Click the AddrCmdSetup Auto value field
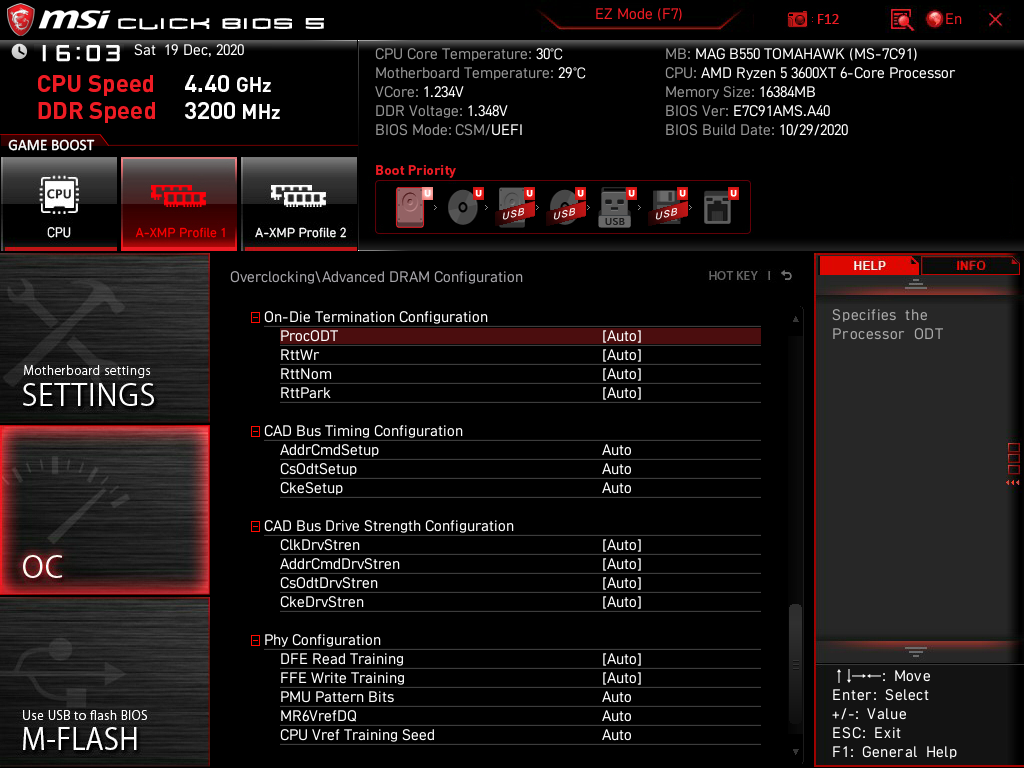 pos(616,450)
